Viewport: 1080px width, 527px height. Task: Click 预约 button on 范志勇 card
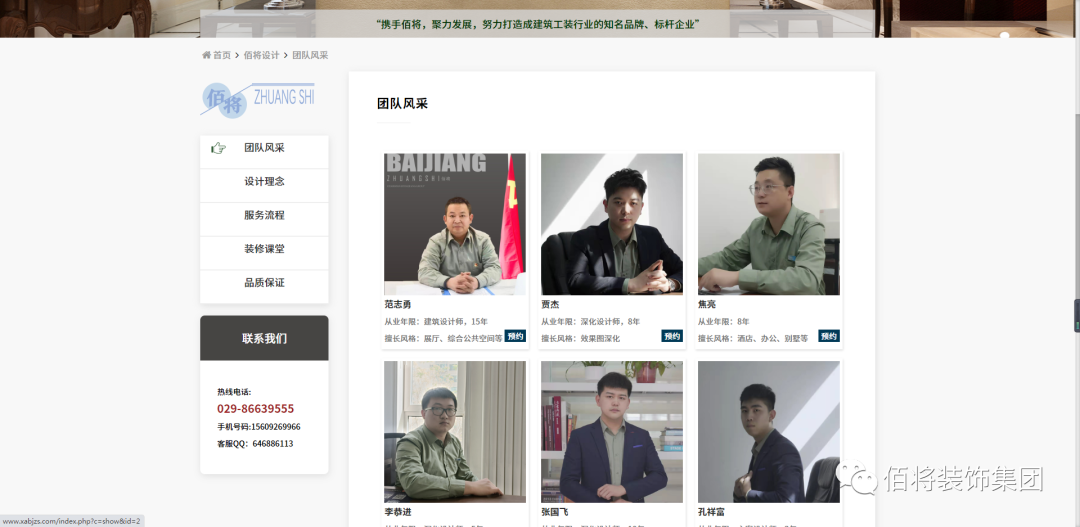(515, 336)
